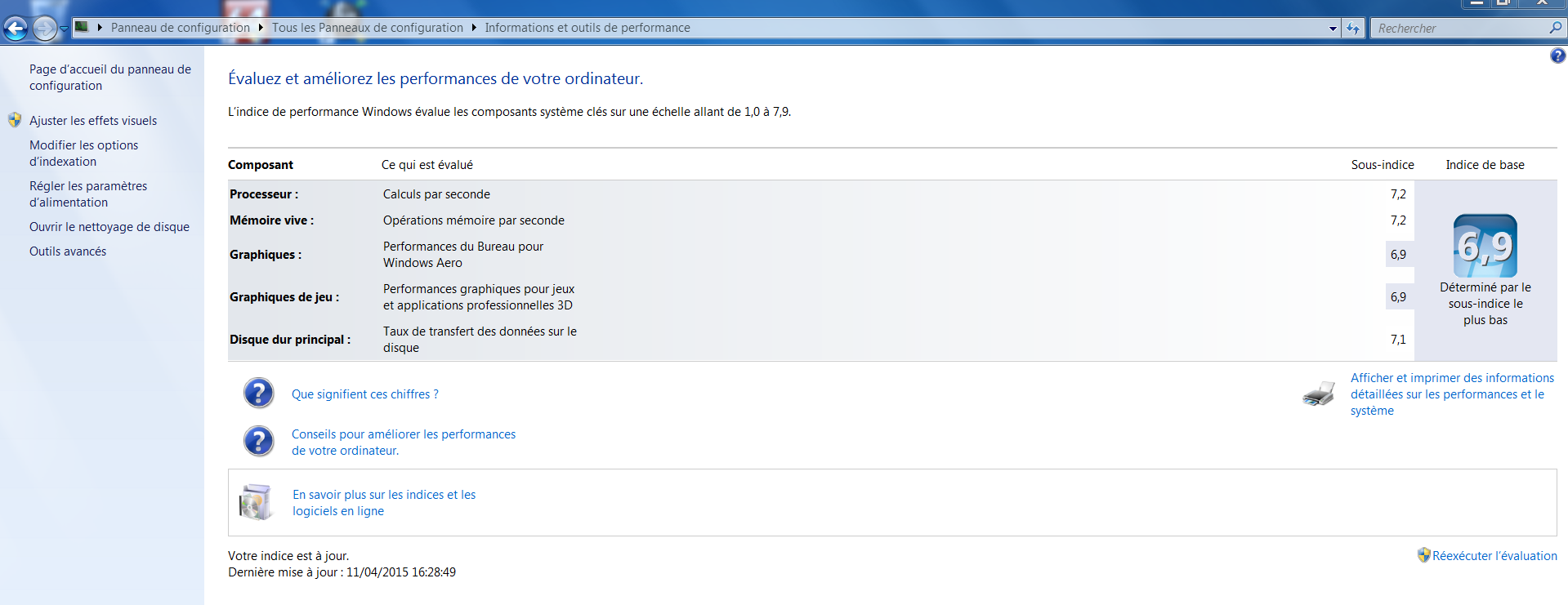1568x605 pixels.
Task: Click 'Réexécuter l'évaluation' link
Action: (1494, 556)
